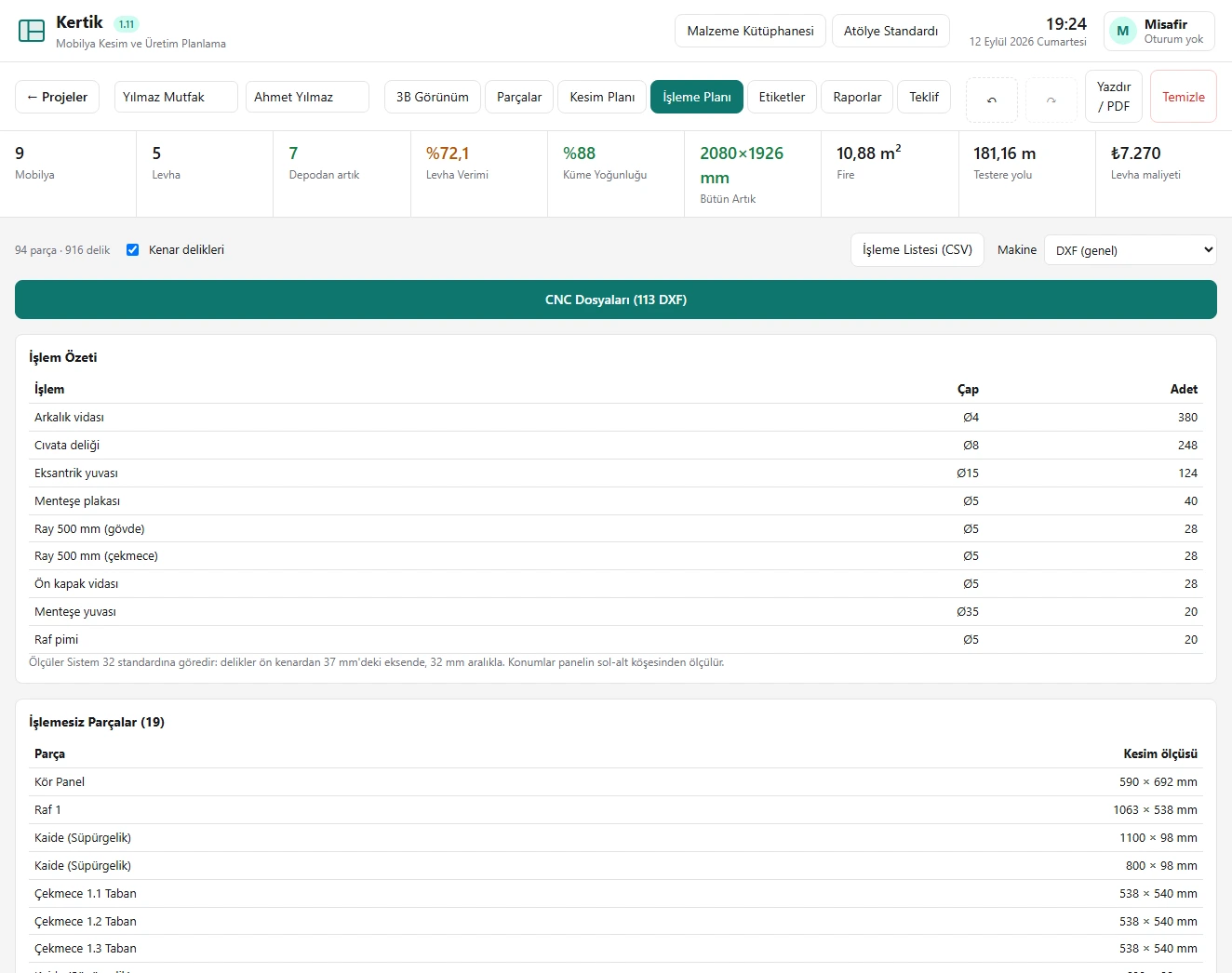Click the Depodan artık 7 stat

342,174
